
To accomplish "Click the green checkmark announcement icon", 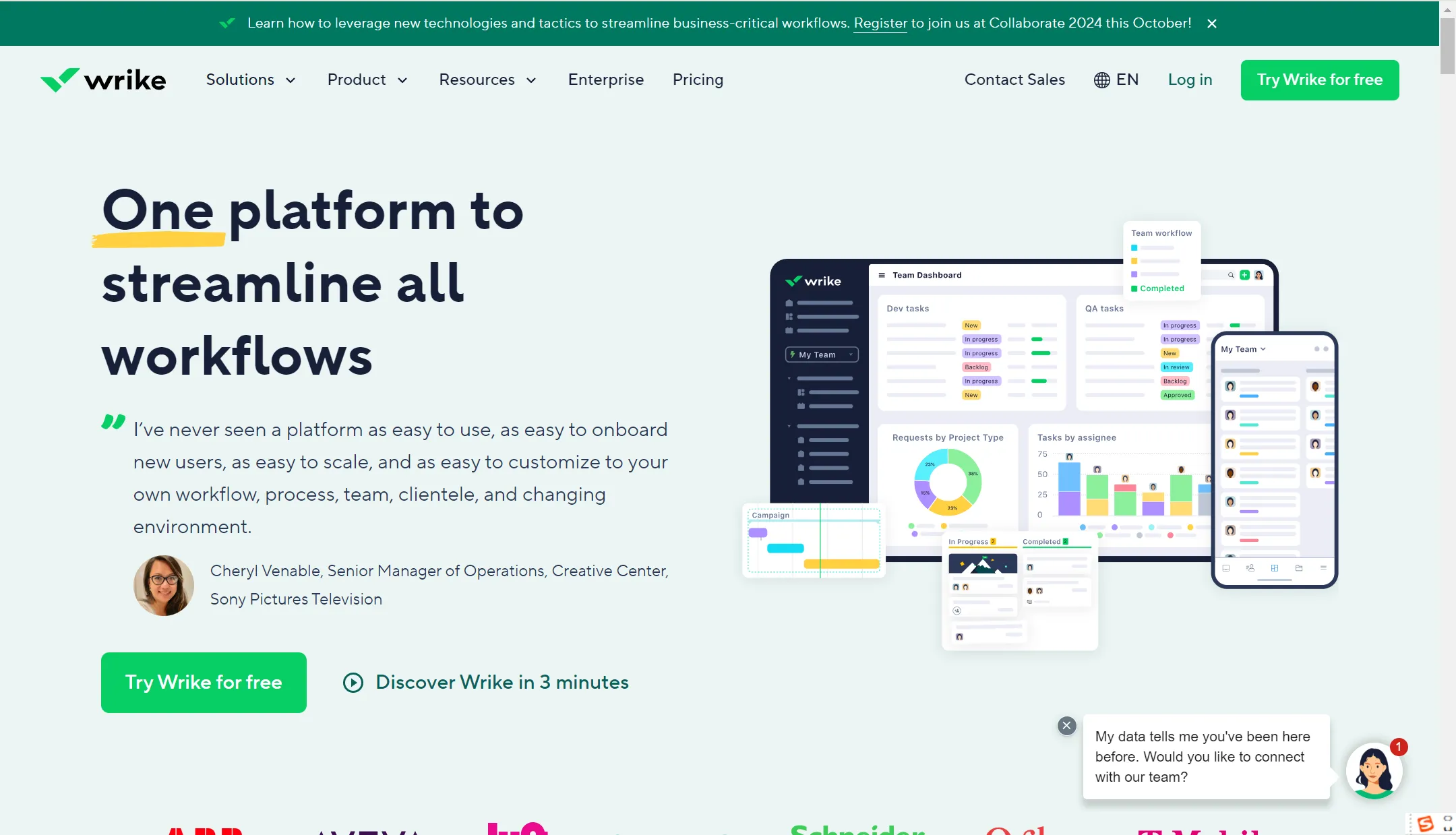I will pos(225,22).
